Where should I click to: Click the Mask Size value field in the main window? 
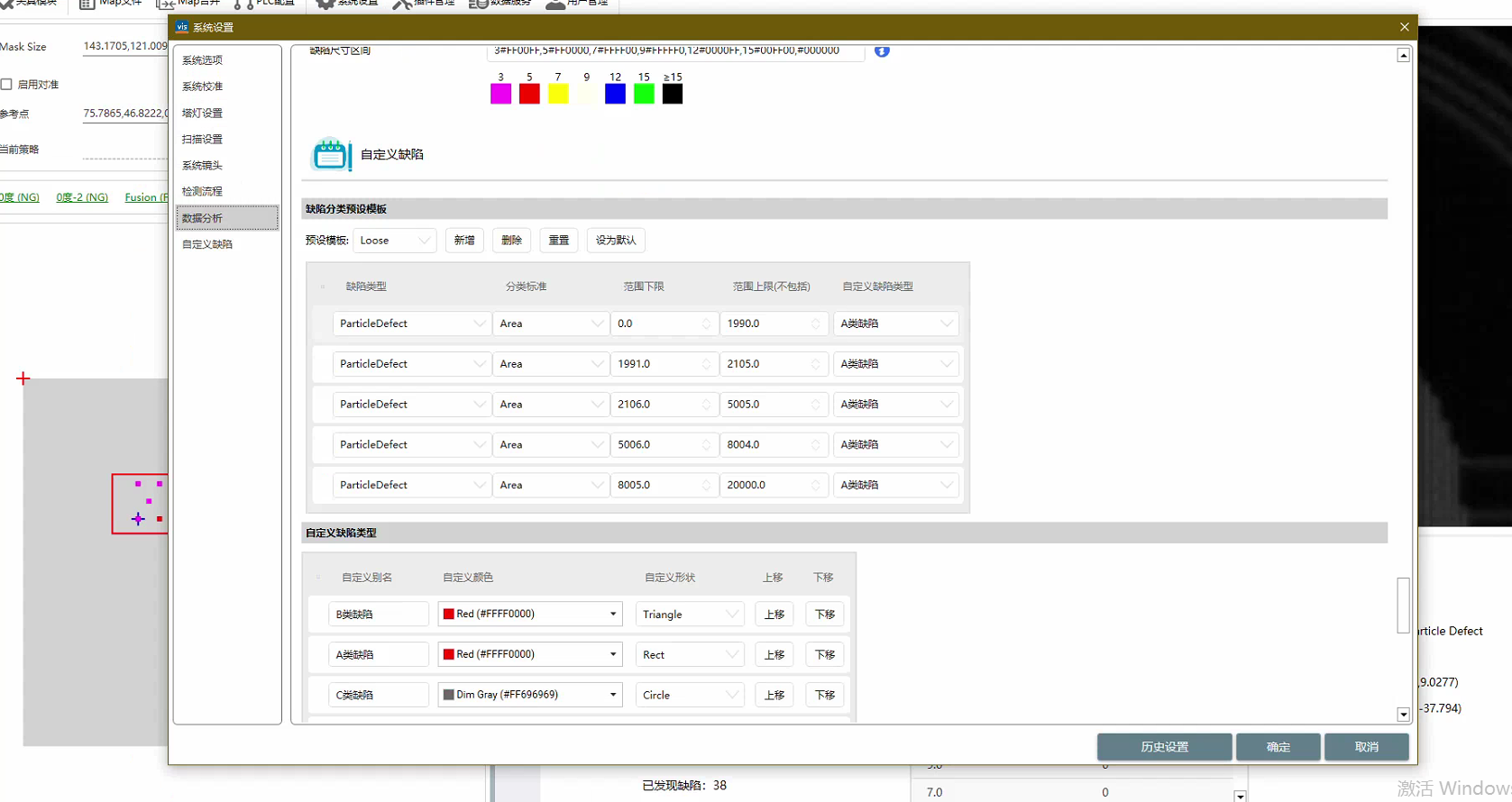tap(124, 47)
